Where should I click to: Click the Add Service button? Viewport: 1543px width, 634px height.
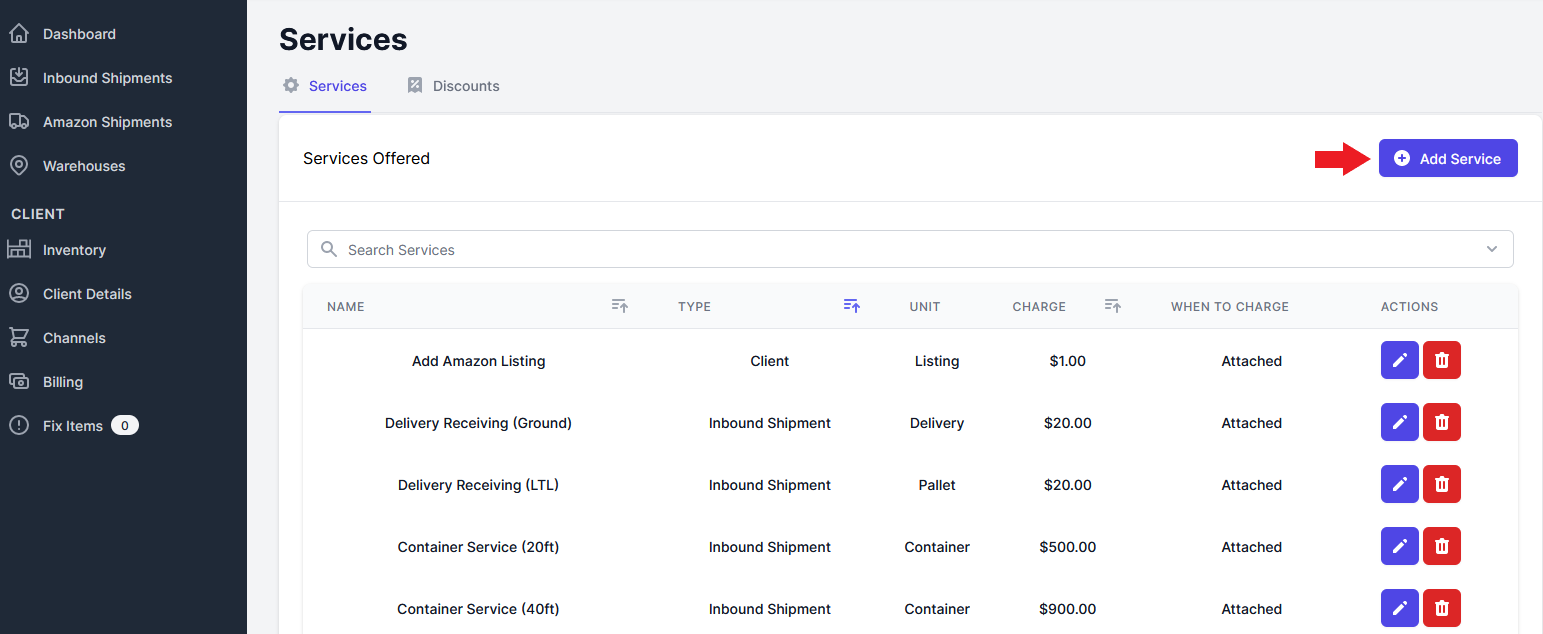tap(1448, 158)
